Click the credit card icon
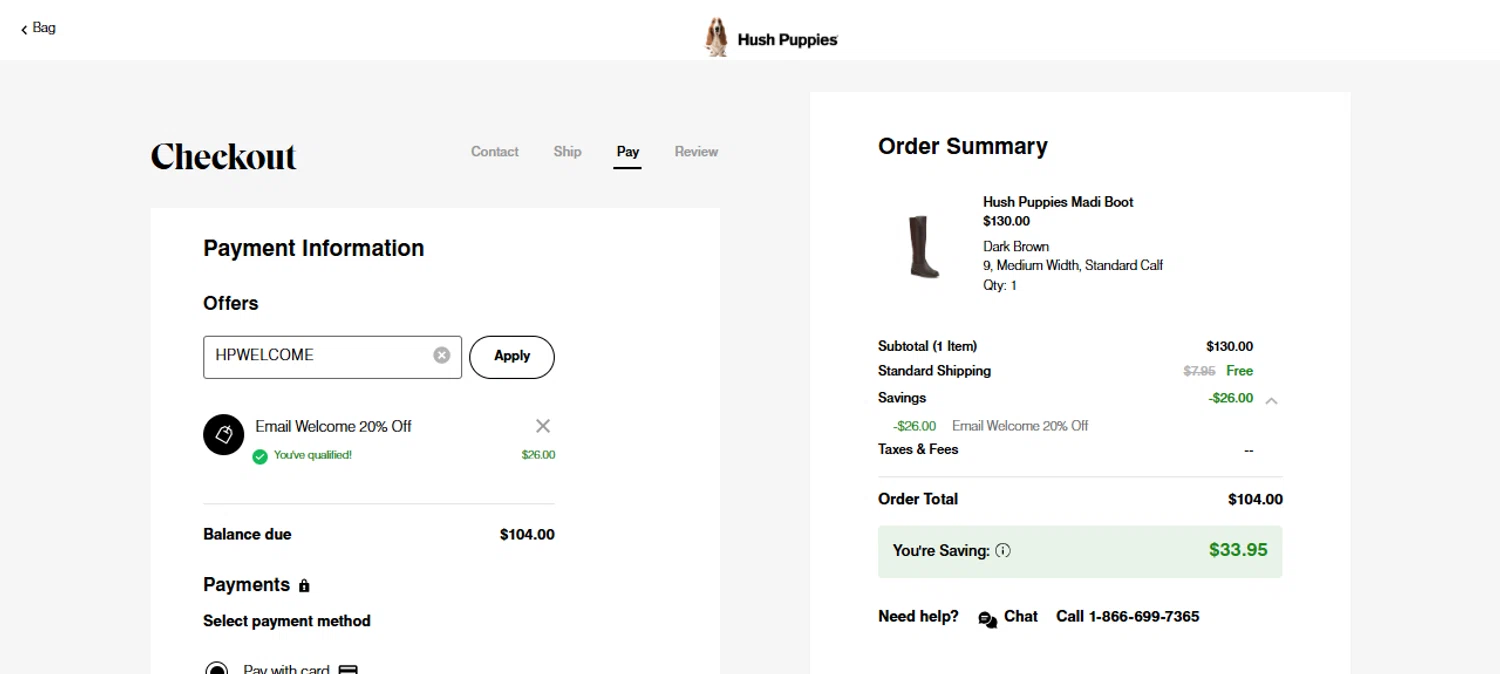Screen dimensions: 1500x674 348,670
